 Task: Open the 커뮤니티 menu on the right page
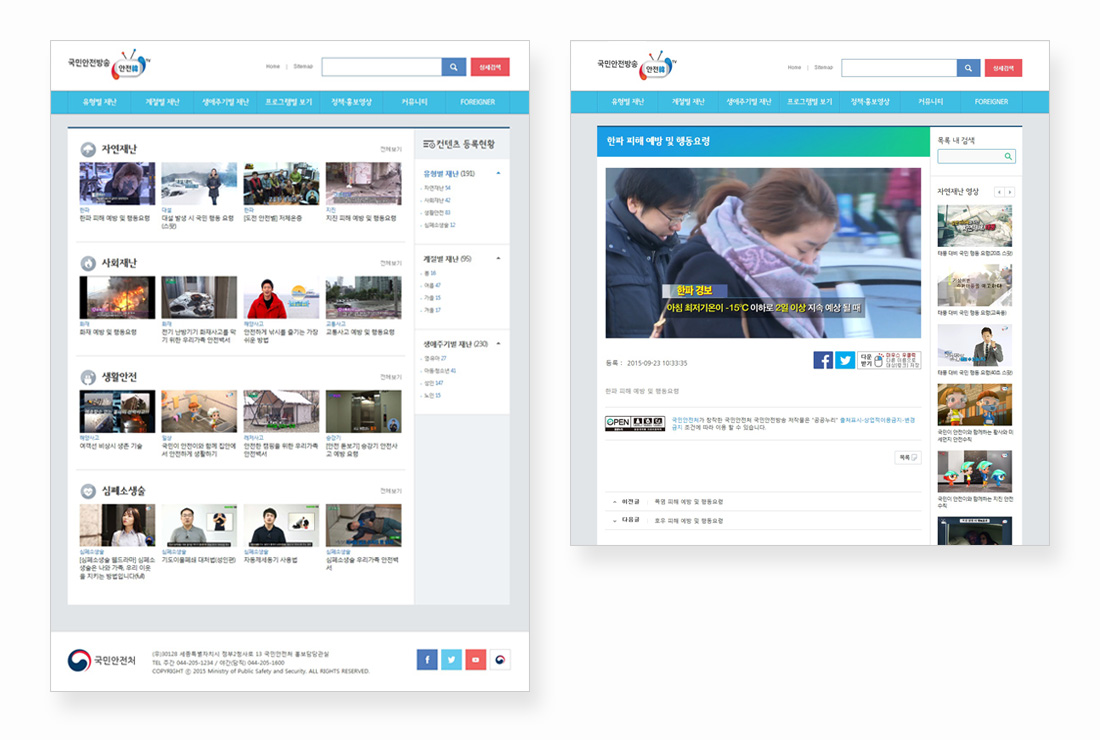(930, 102)
